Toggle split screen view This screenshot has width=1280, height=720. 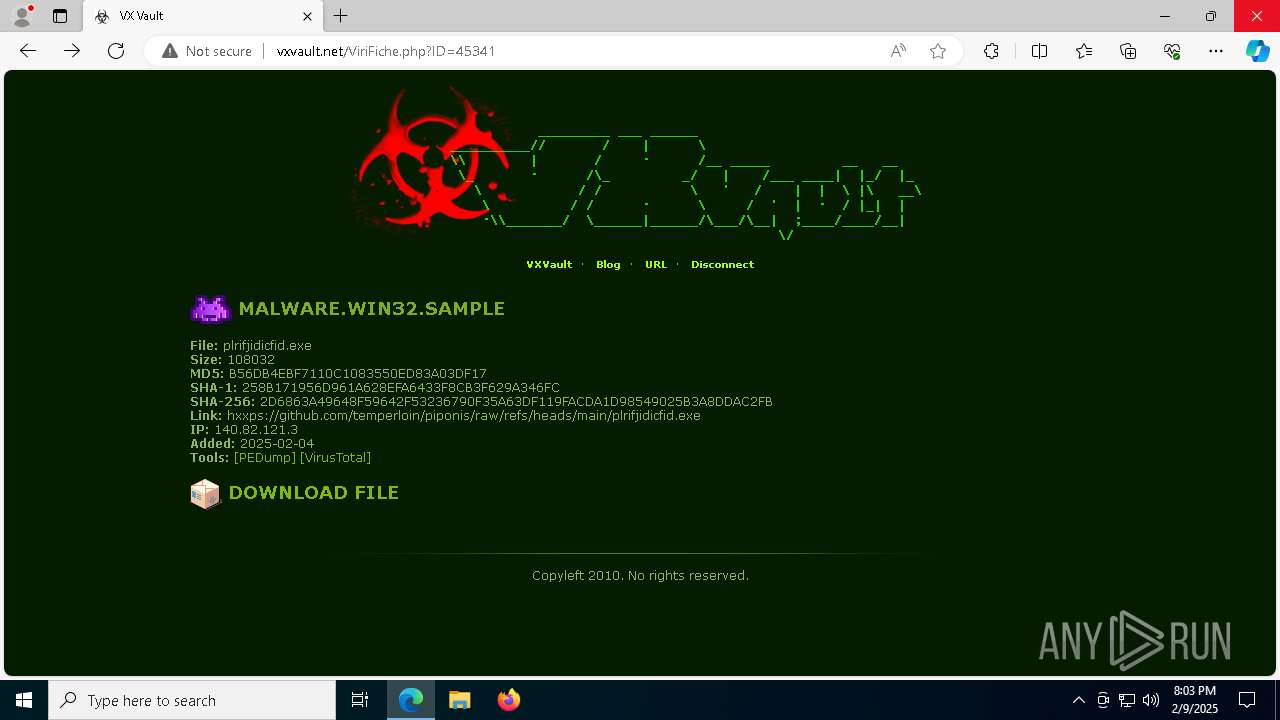click(x=1039, y=51)
